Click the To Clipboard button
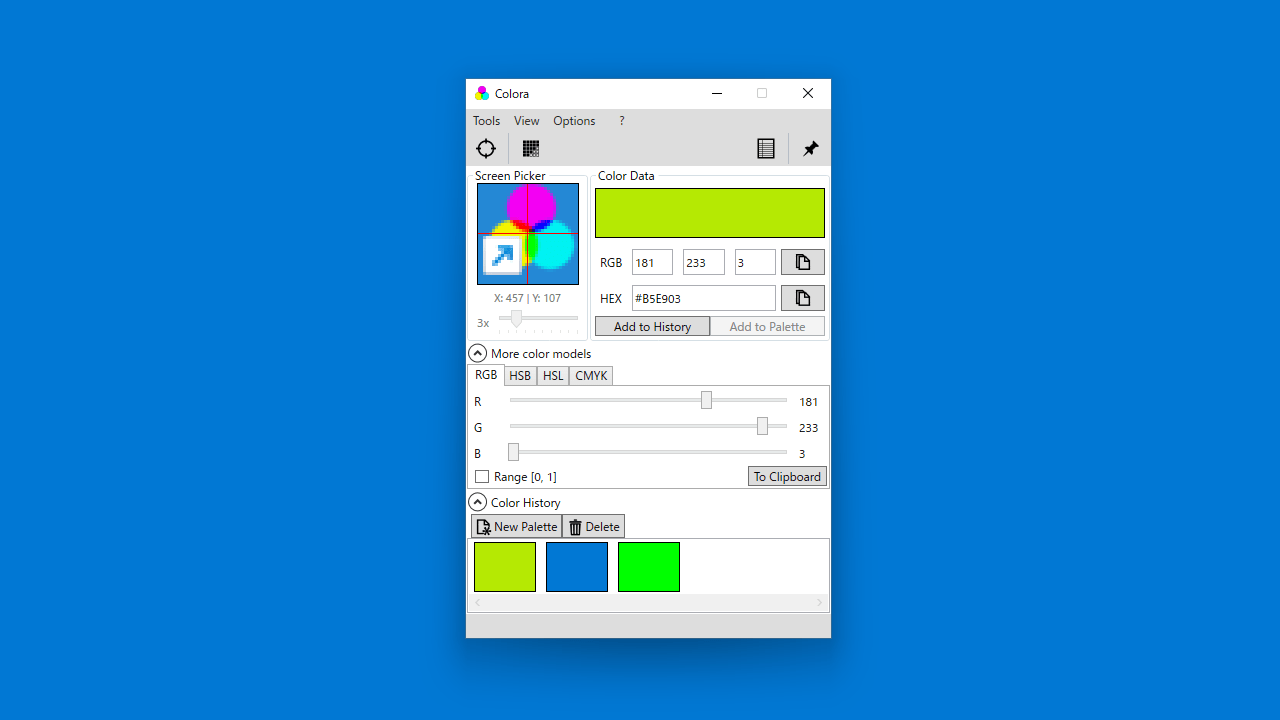 (787, 477)
